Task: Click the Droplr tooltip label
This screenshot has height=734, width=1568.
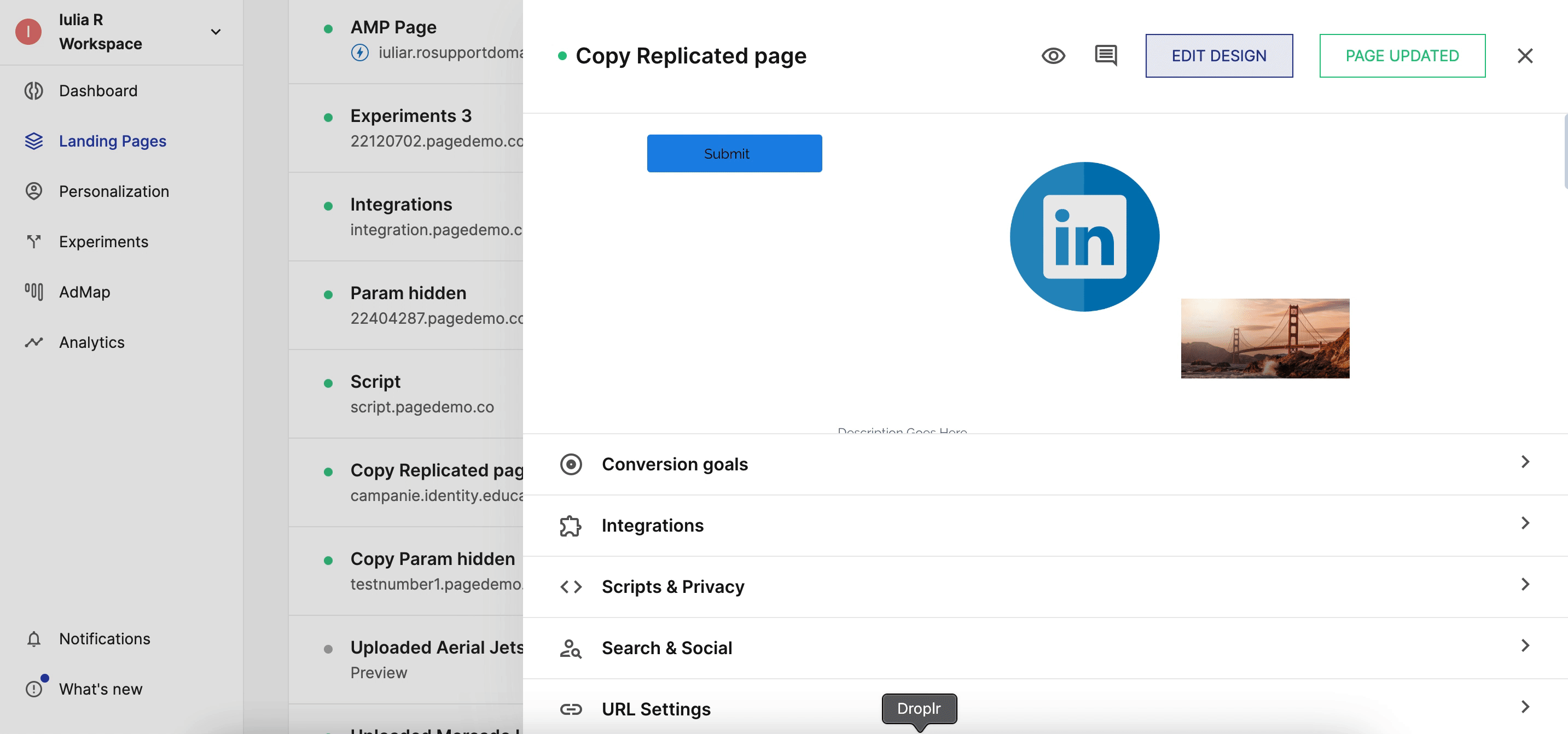Action: pos(919,708)
